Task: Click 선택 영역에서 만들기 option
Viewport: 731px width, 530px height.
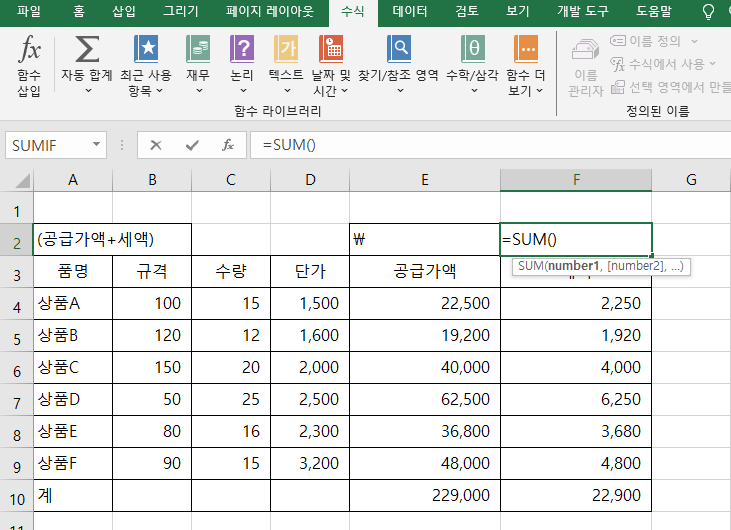Action: (x=670, y=87)
